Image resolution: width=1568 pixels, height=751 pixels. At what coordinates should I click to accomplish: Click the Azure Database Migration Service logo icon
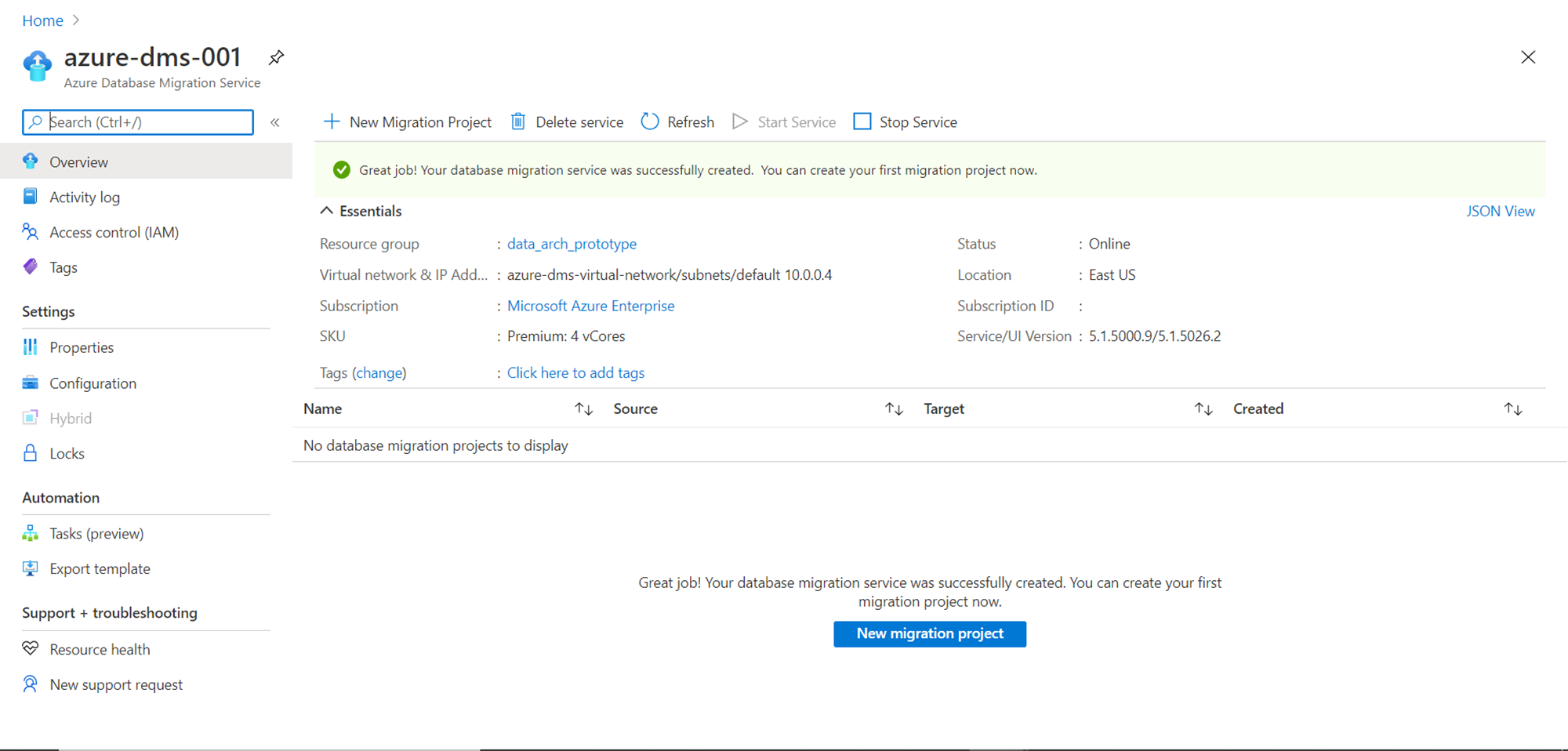(x=37, y=66)
